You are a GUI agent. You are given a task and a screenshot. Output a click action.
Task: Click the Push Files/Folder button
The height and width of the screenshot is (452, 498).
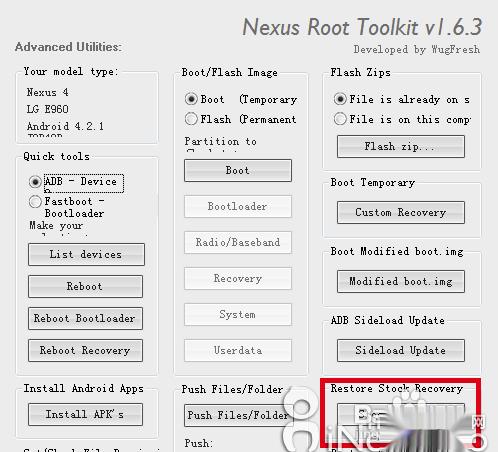pos(238,415)
